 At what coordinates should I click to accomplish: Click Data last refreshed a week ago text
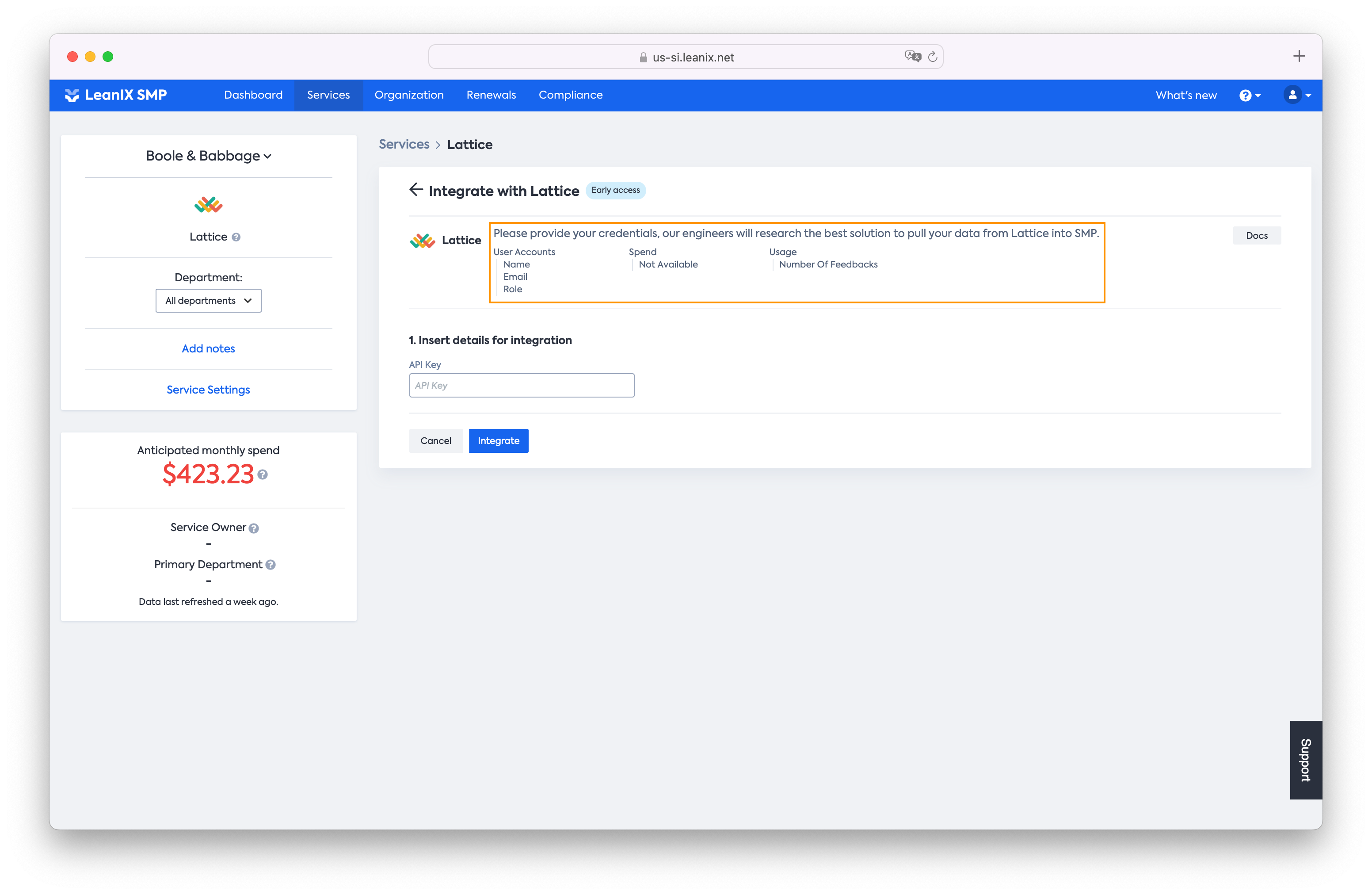[208, 602]
